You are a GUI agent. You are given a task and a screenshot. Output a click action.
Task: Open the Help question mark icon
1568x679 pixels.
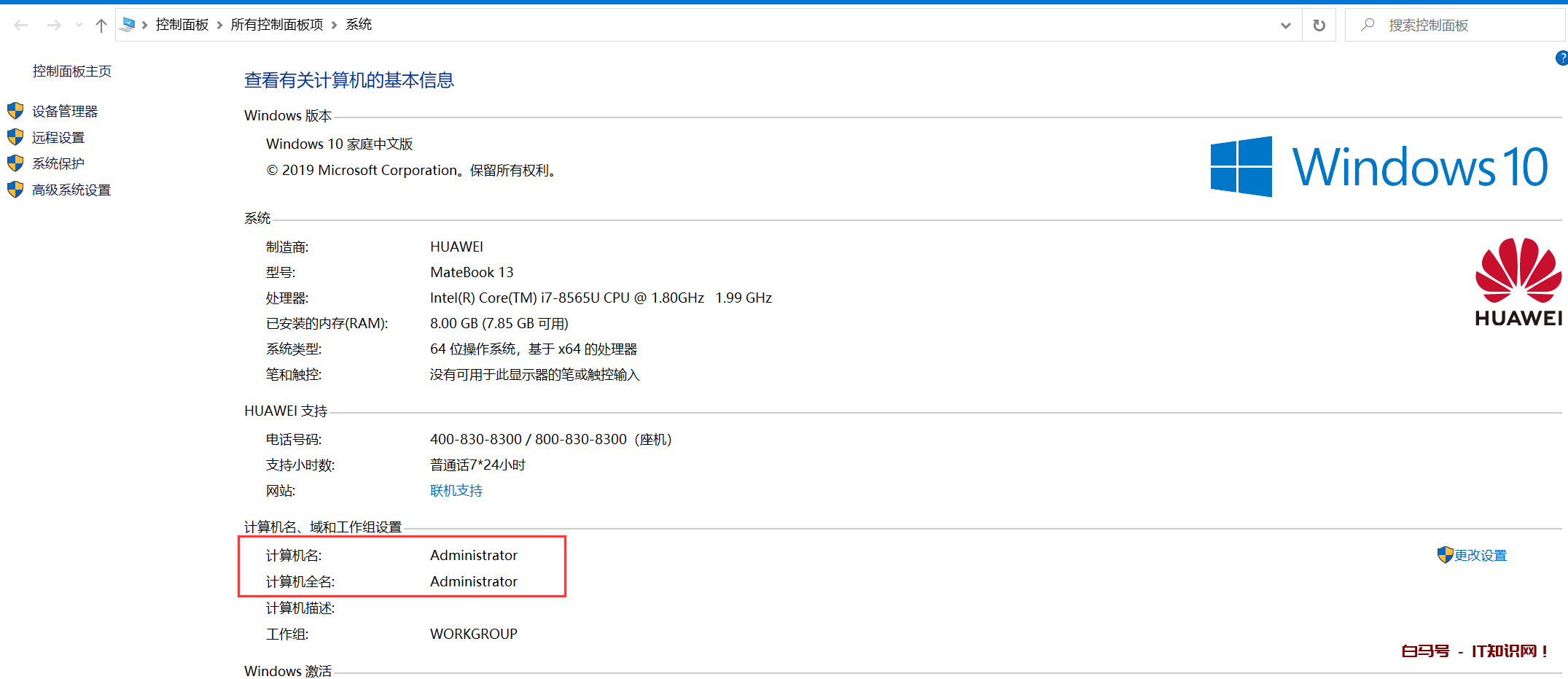pos(1561,58)
